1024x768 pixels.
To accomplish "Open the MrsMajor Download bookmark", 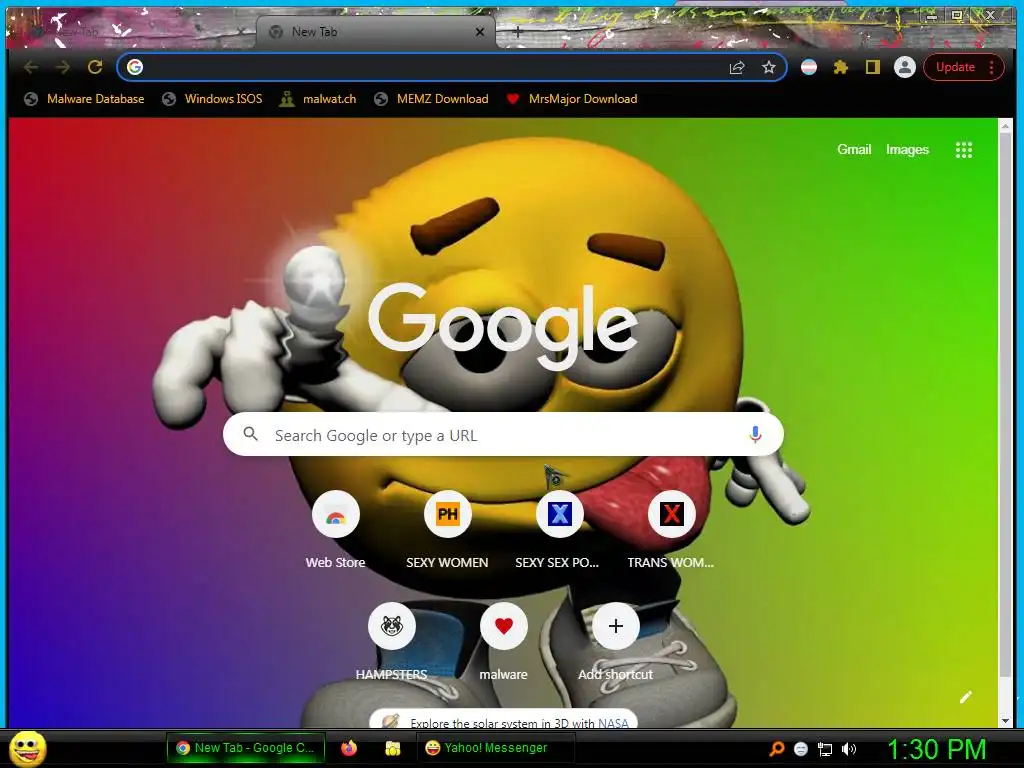I will [572, 99].
